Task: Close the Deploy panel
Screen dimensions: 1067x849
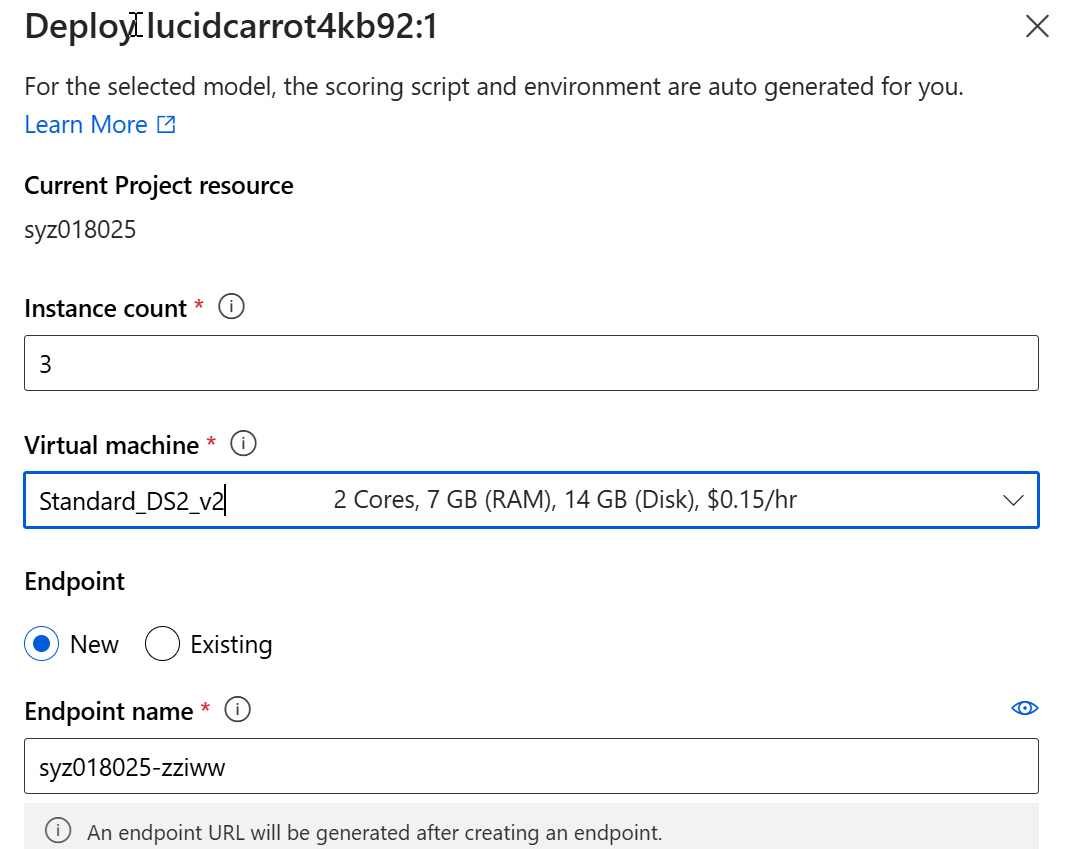Action: (x=1037, y=26)
